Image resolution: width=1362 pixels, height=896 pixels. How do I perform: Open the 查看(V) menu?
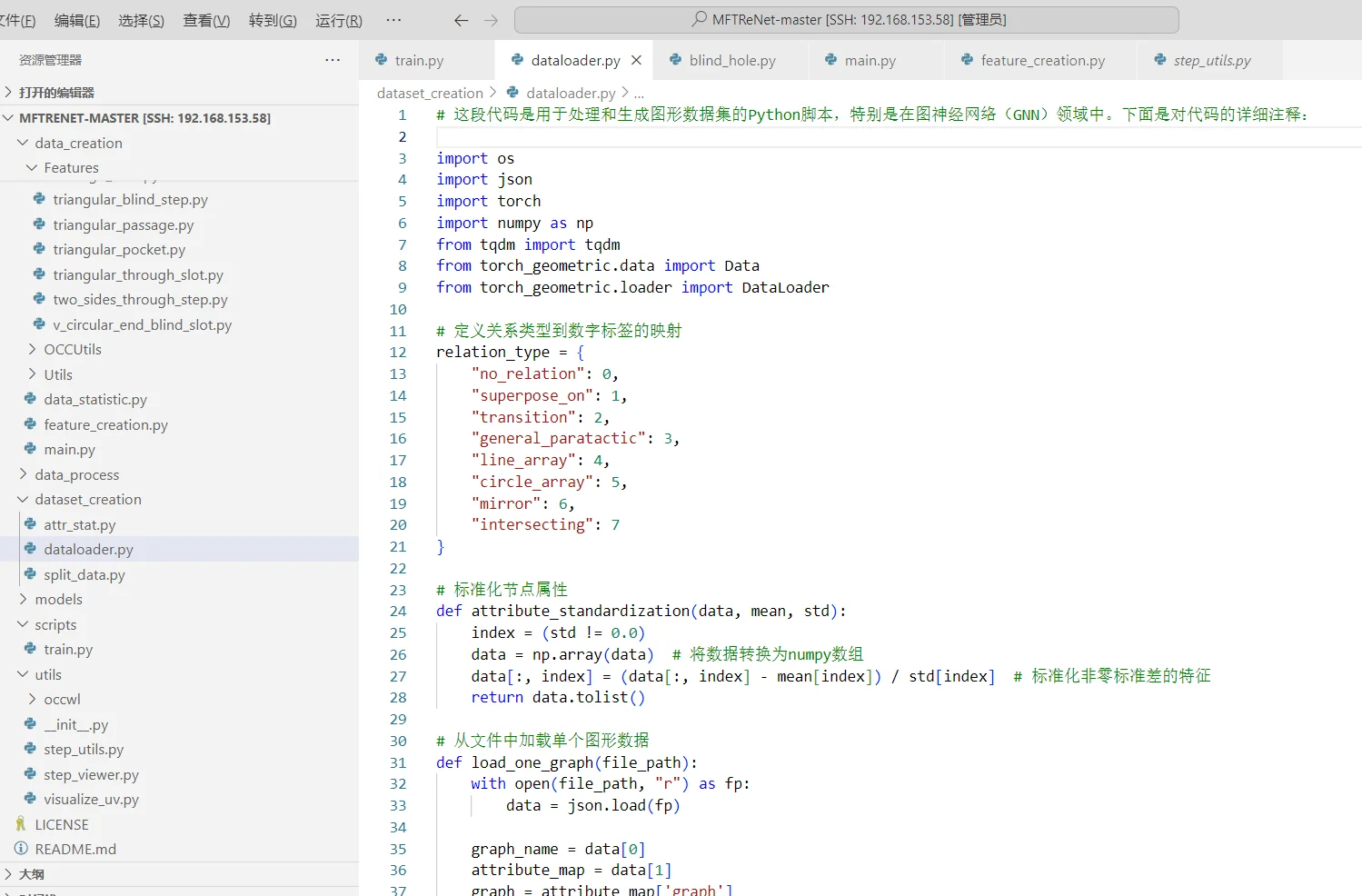click(206, 20)
